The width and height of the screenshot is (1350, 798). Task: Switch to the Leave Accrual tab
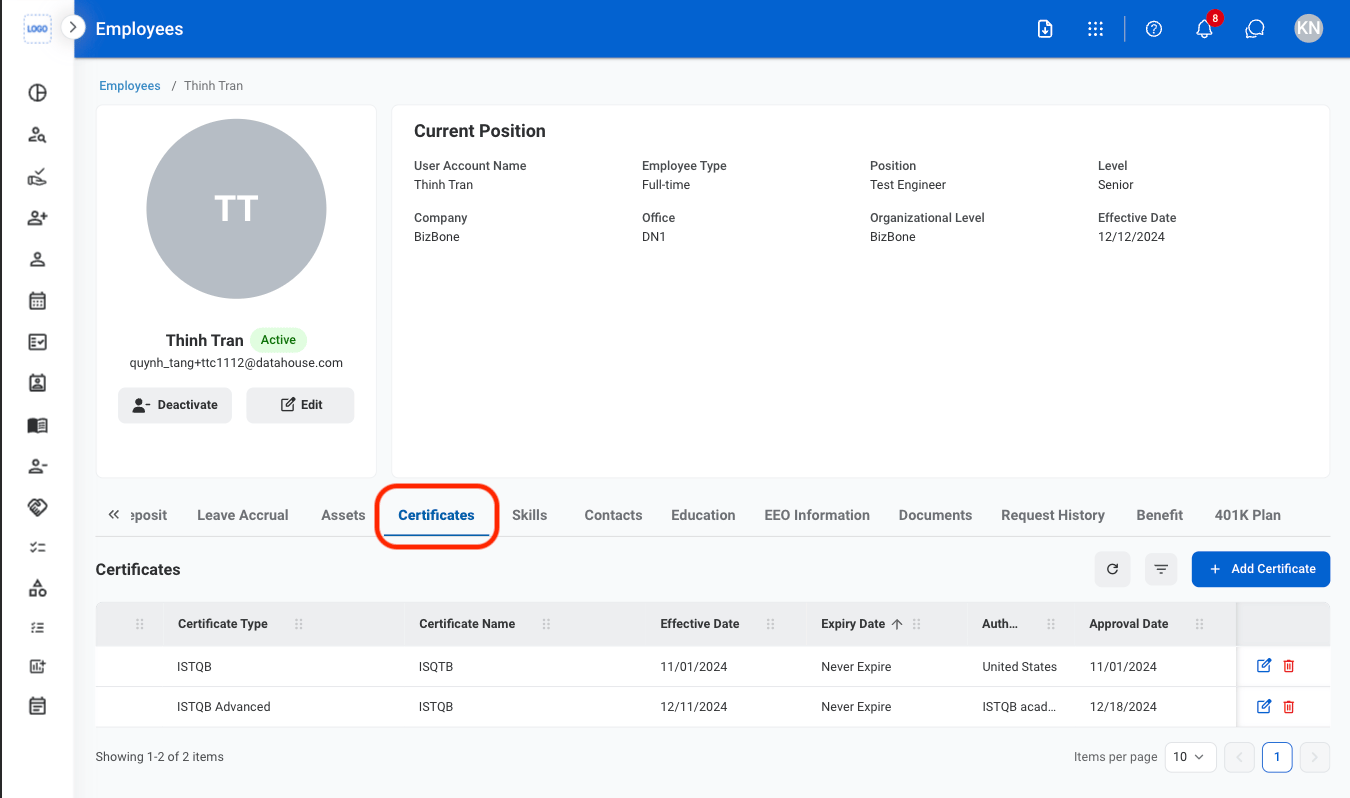tap(243, 515)
